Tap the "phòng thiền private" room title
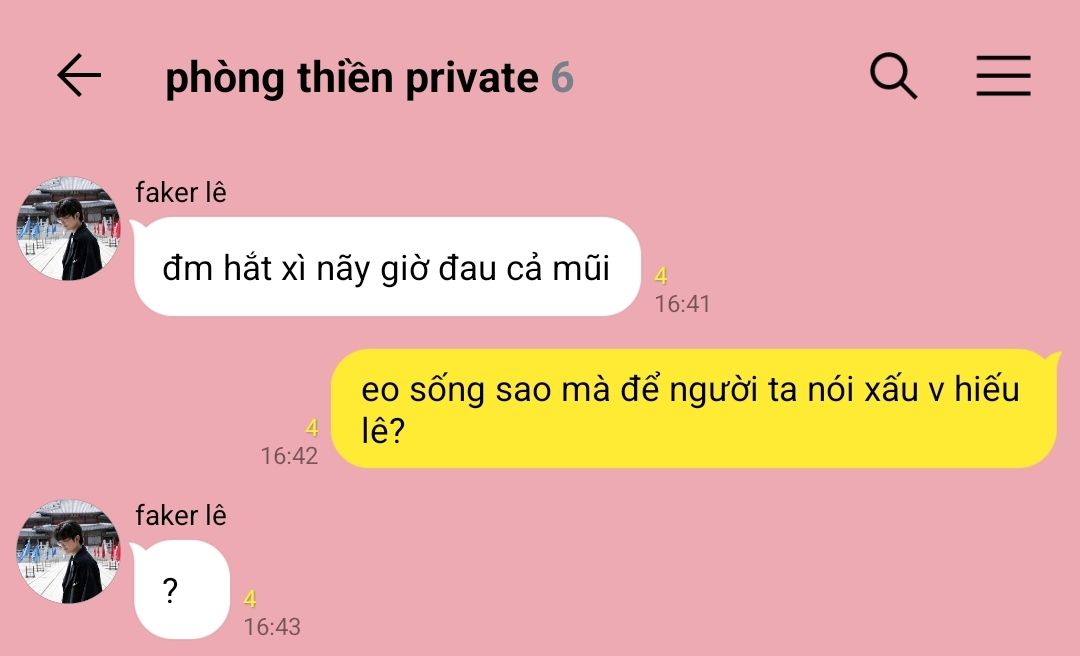 point(352,77)
